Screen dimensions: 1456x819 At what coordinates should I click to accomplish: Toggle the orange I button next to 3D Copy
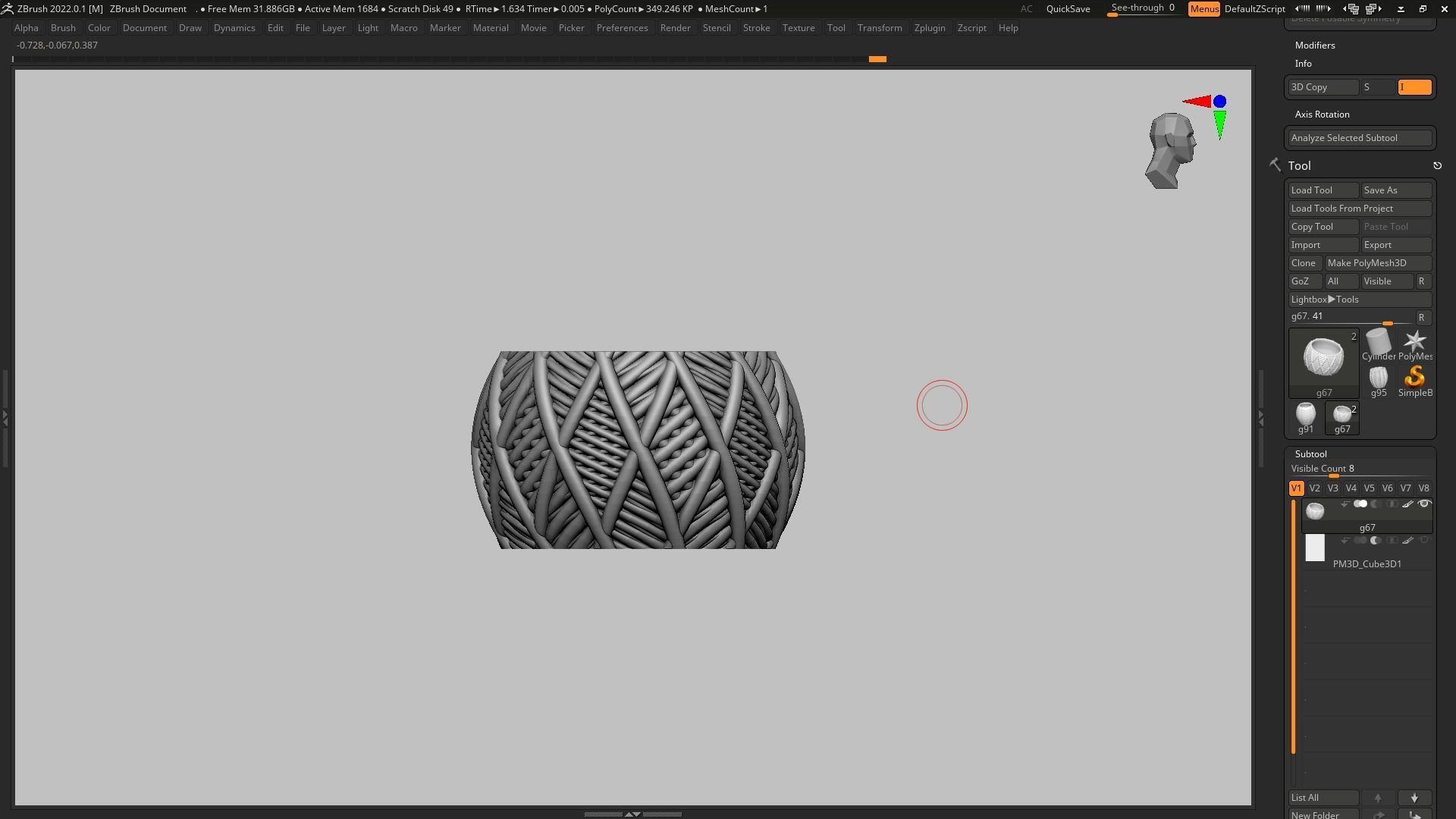(1414, 87)
